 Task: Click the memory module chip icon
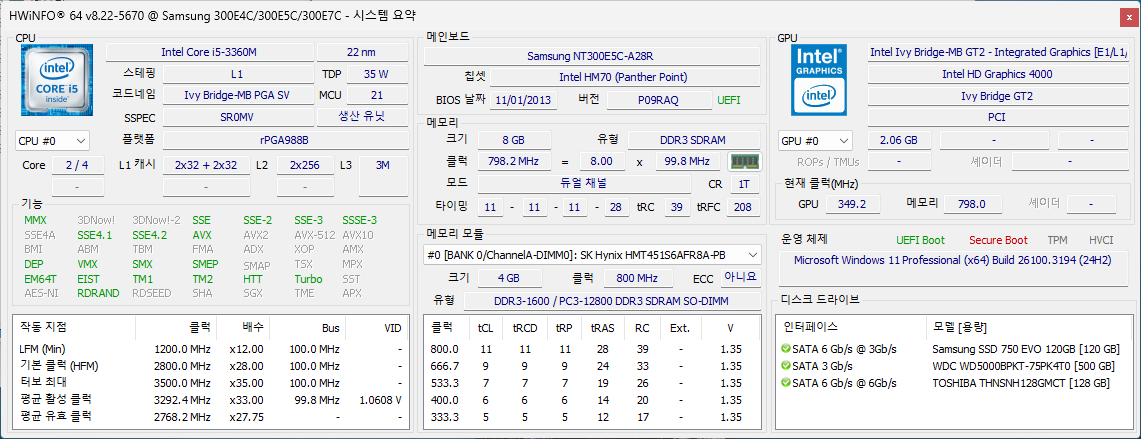[744, 161]
